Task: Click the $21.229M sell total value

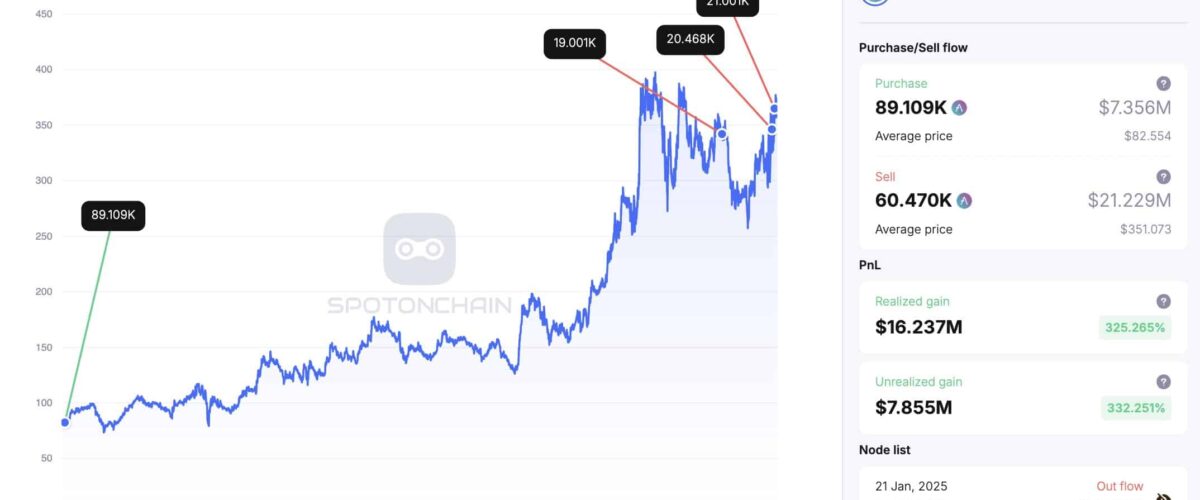Action: pos(1129,201)
